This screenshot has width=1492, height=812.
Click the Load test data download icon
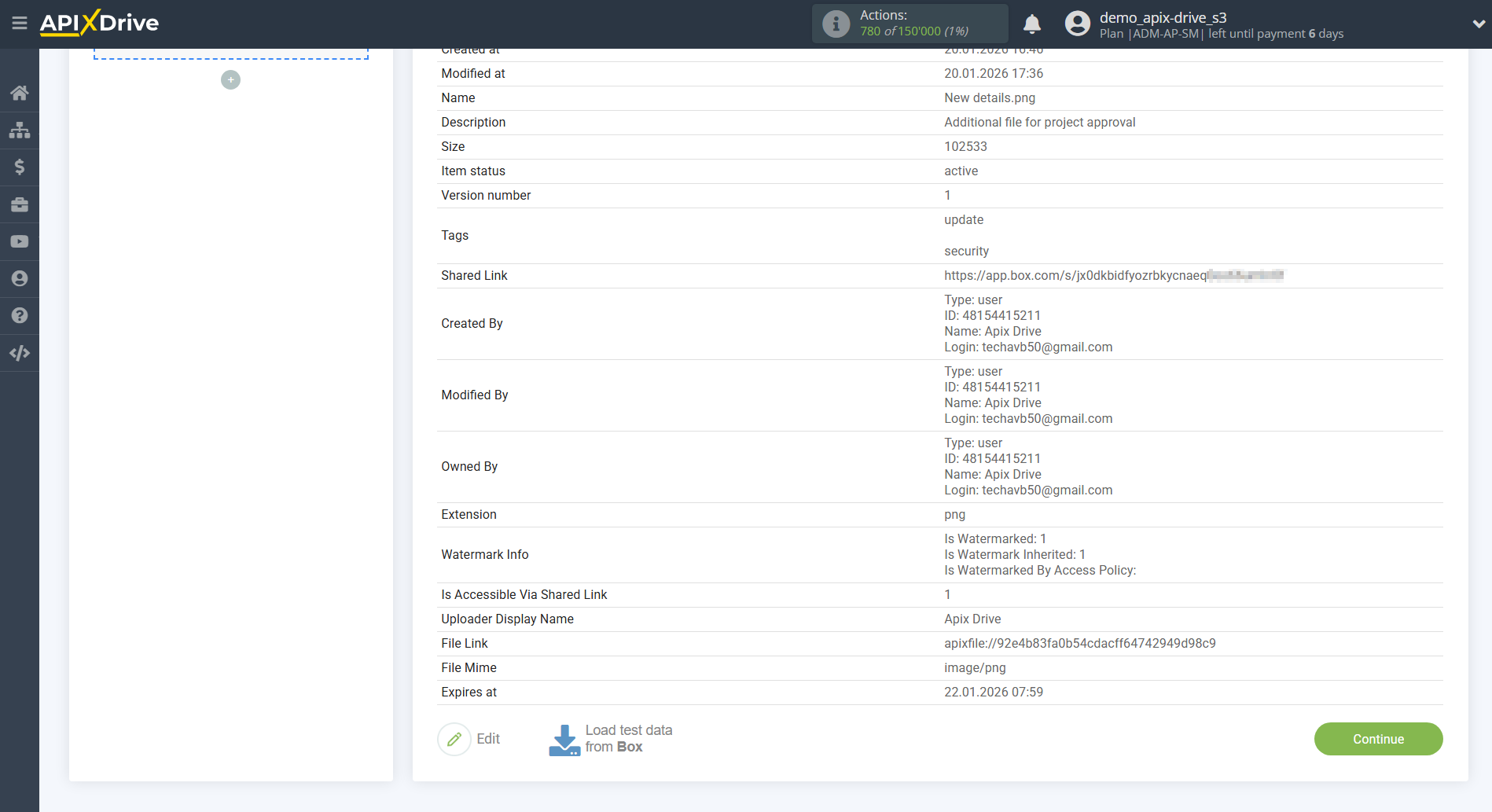tap(564, 740)
